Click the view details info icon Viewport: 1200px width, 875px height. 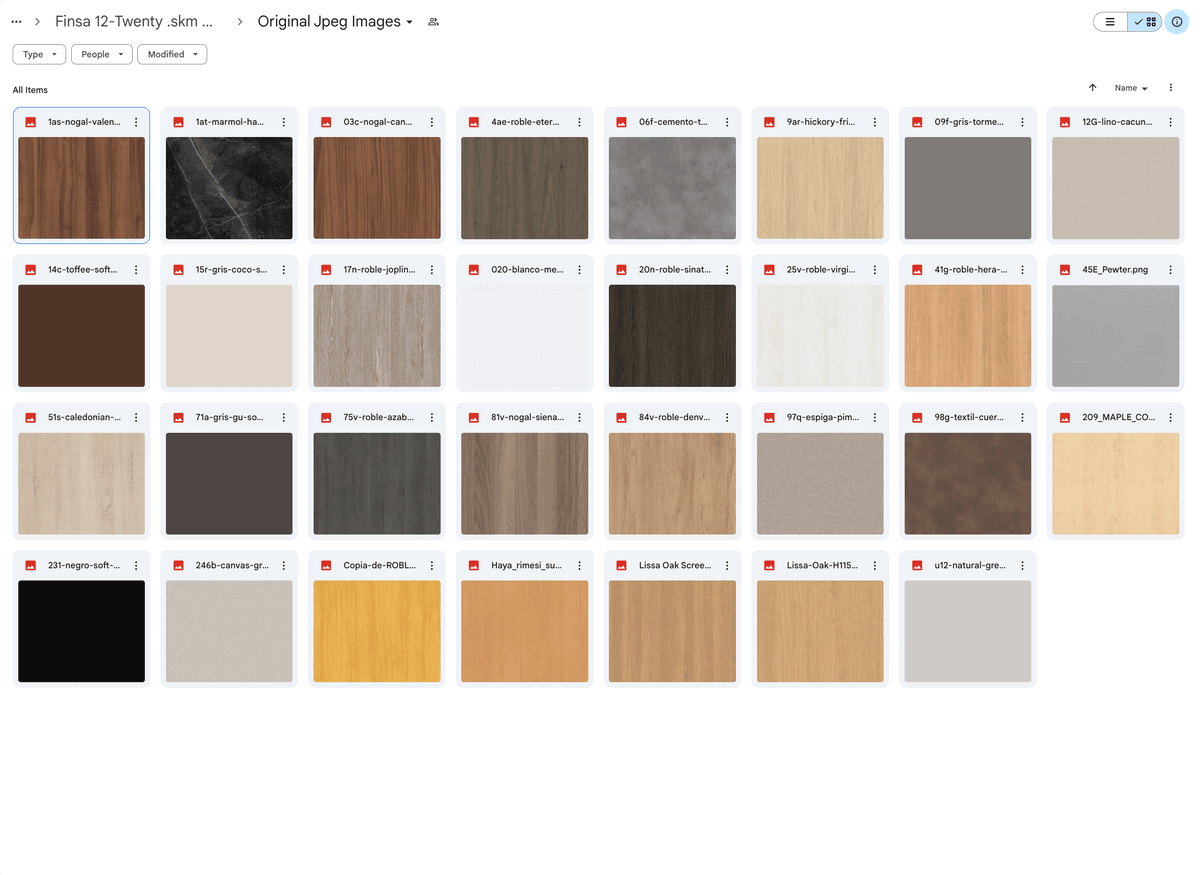click(x=1177, y=22)
